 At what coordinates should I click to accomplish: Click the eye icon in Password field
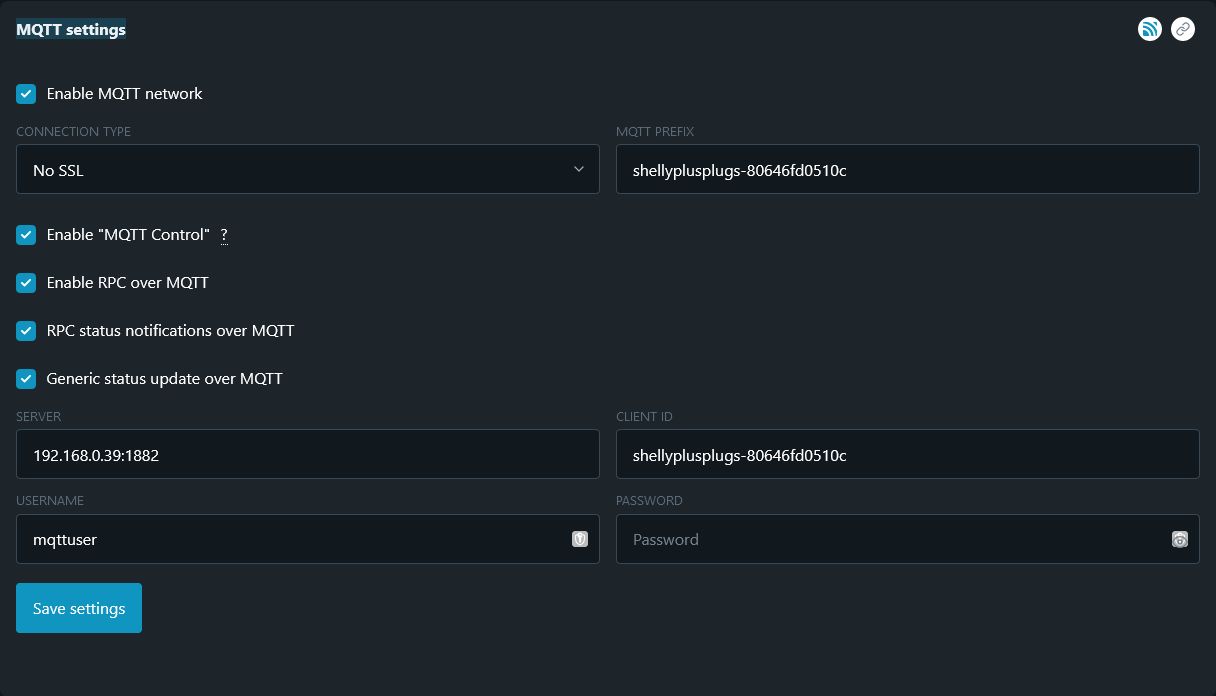(x=1180, y=539)
